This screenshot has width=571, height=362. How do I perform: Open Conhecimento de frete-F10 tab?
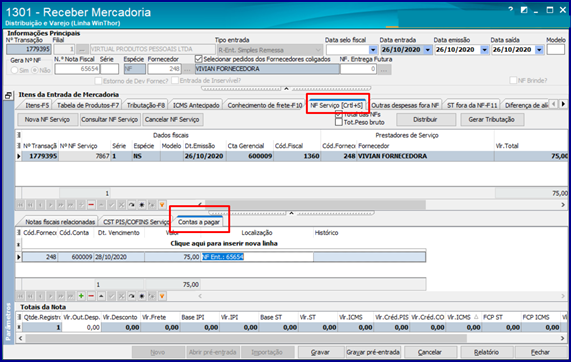coord(265,105)
